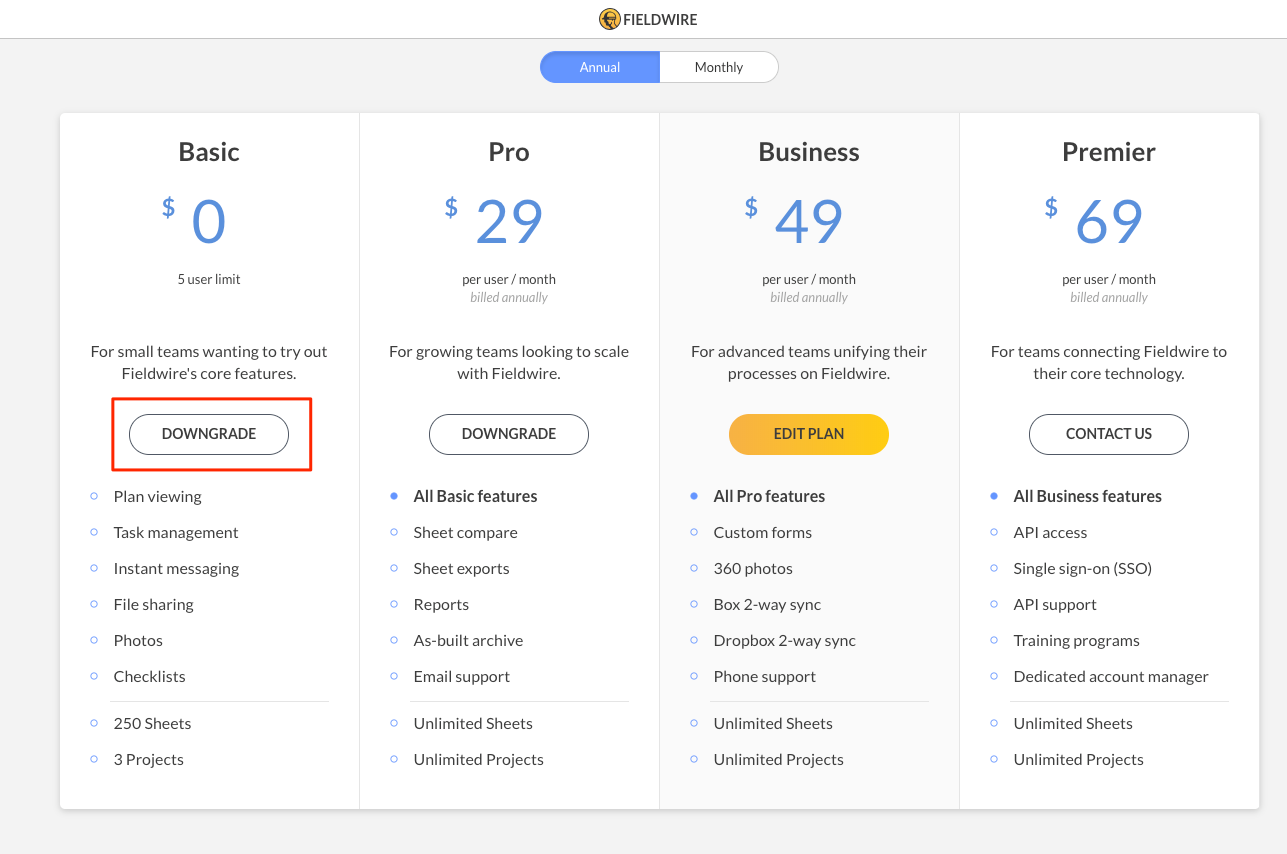Click 'Reports' feature in Pro
The image size is (1287, 854).
(441, 604)
